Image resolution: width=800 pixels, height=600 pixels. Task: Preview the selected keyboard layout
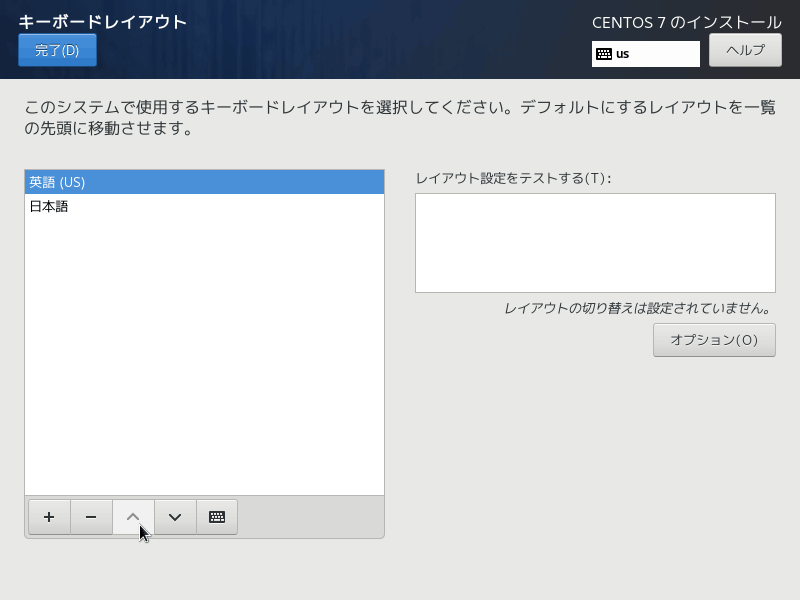217,517
